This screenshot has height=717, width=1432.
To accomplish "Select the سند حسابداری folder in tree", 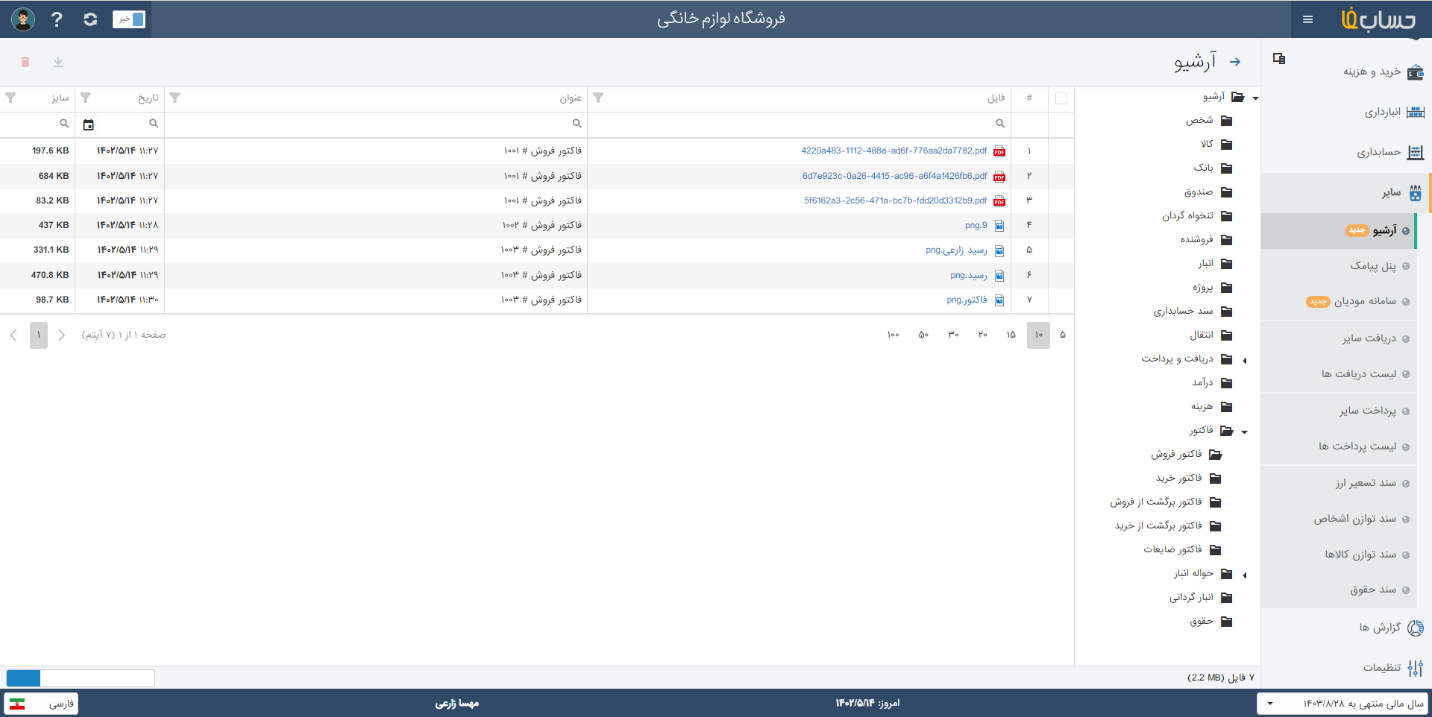I will (1183, 311).
